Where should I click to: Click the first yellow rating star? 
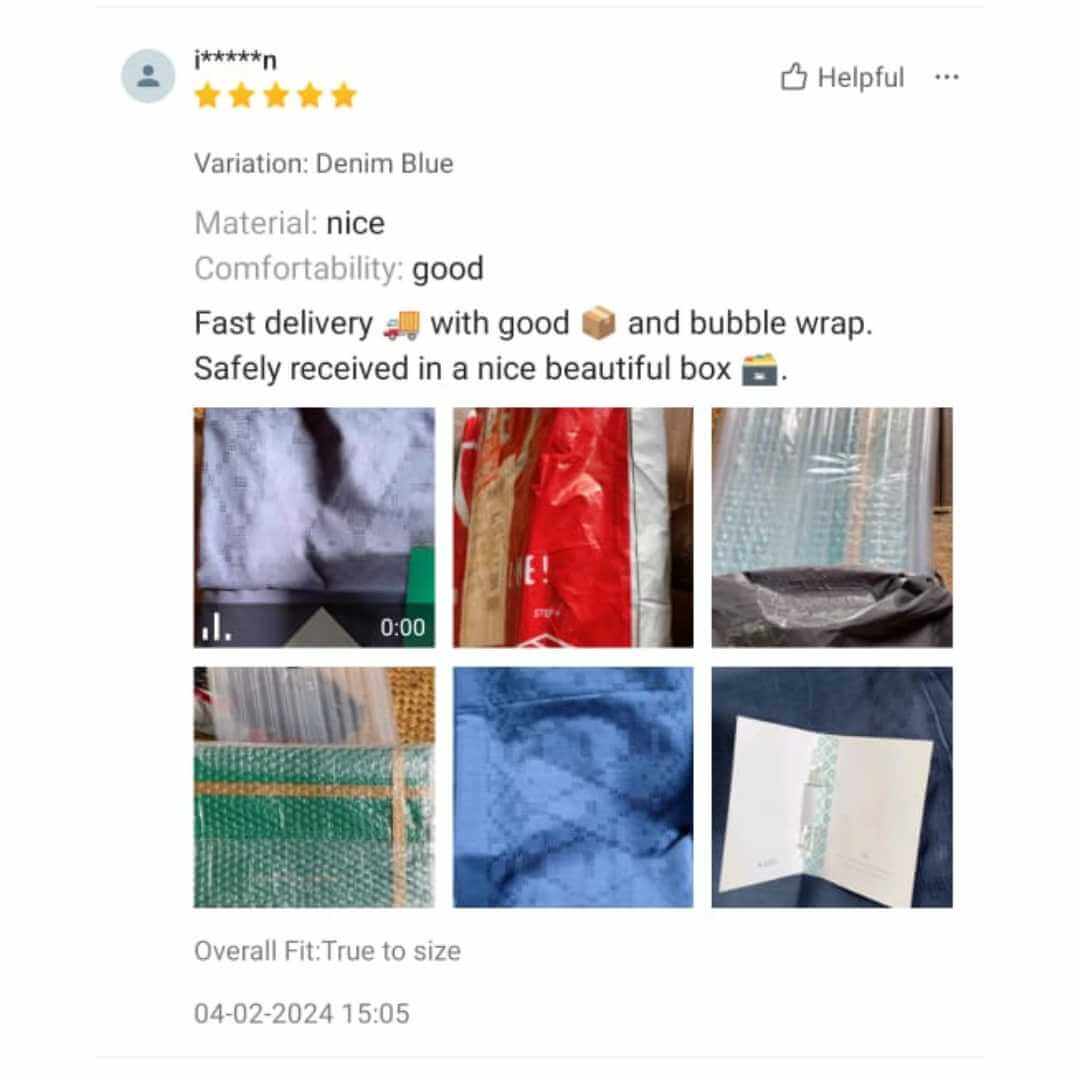(207, 96)
